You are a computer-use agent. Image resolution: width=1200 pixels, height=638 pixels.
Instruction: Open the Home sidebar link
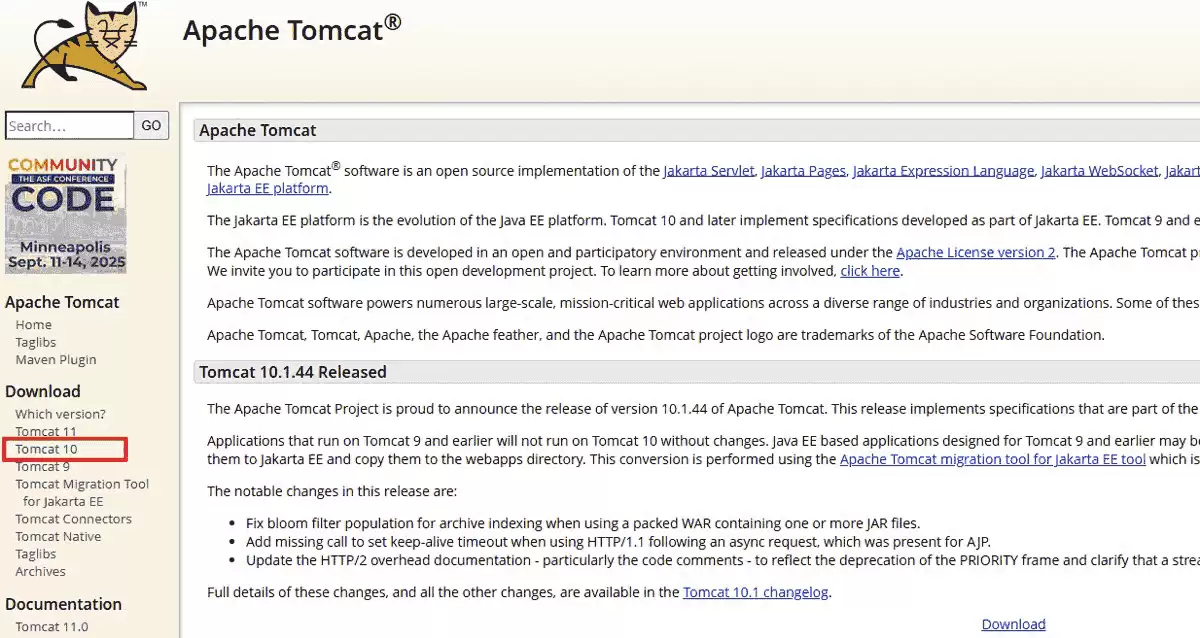[33, 324]
